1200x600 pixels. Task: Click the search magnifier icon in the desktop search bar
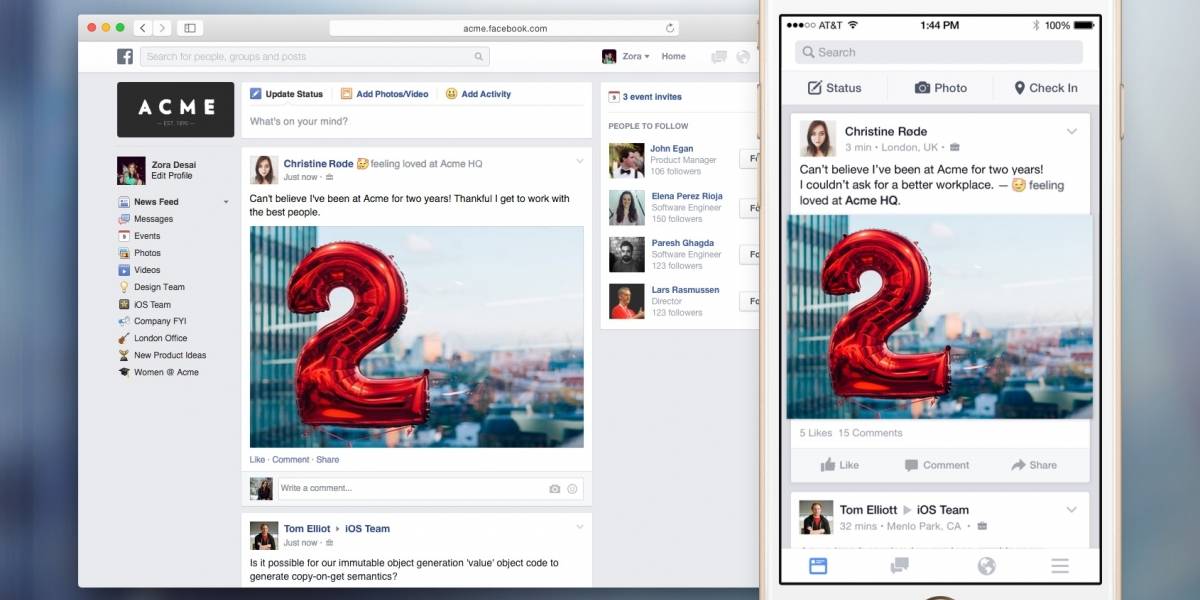[x=480, y=57]
